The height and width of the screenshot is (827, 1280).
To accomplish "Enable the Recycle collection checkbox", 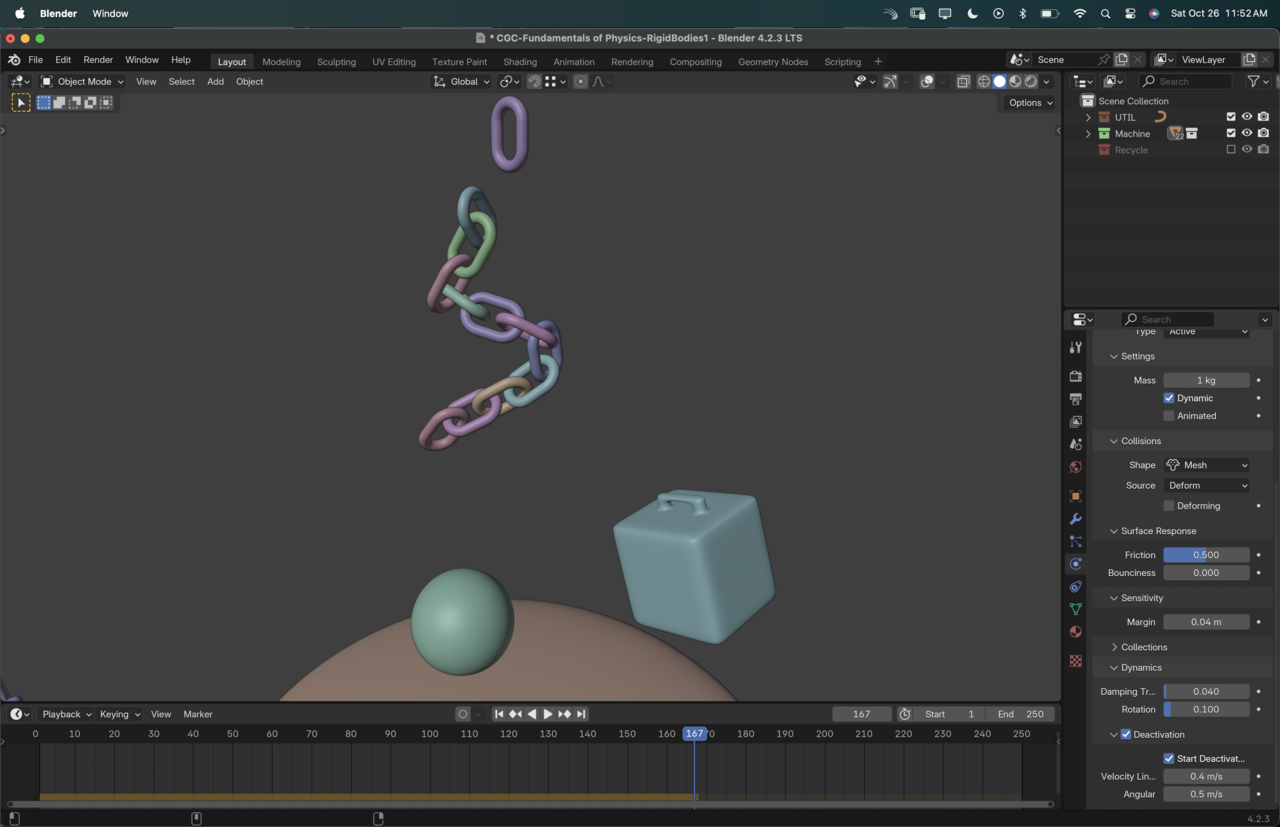I will [1231, 150].
